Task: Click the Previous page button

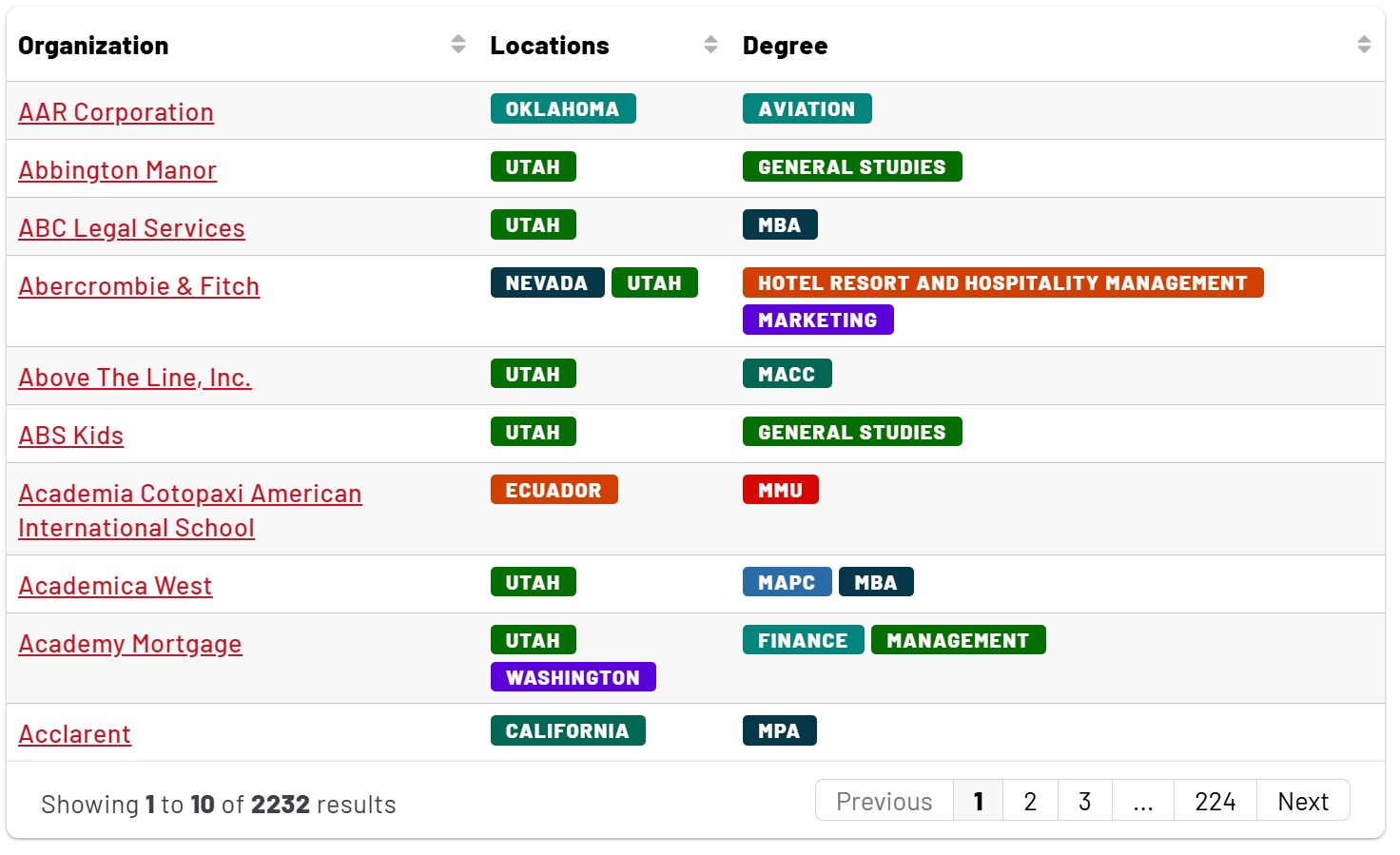Action: 884,802
